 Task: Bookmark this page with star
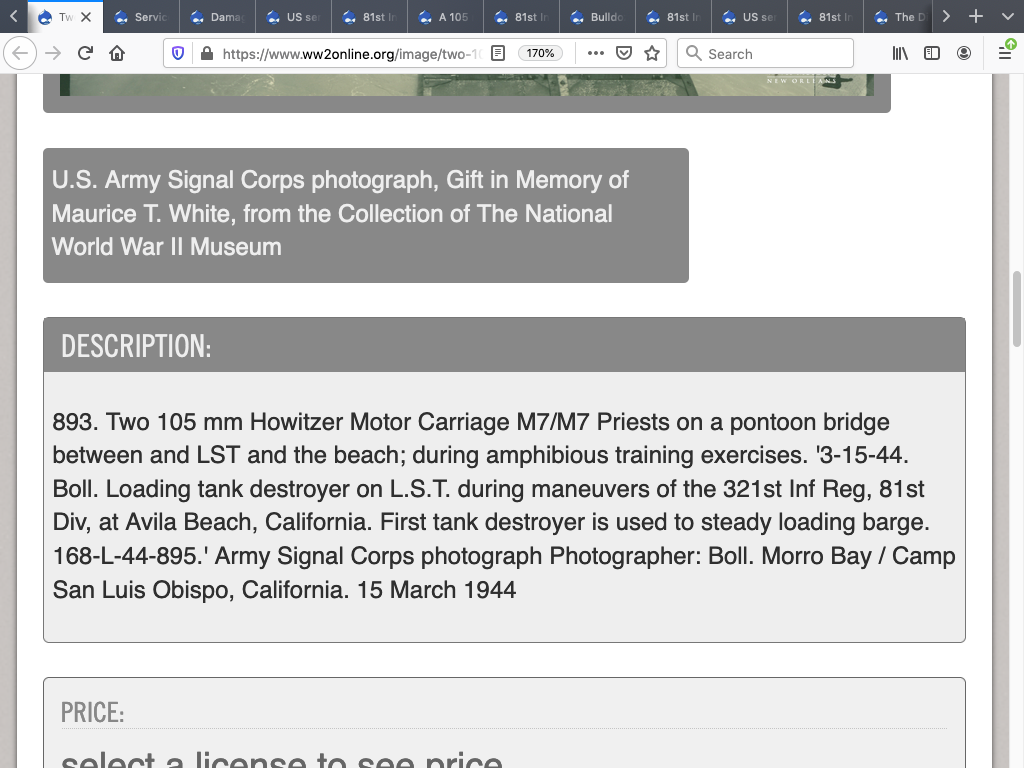click(x=652, y=53)
